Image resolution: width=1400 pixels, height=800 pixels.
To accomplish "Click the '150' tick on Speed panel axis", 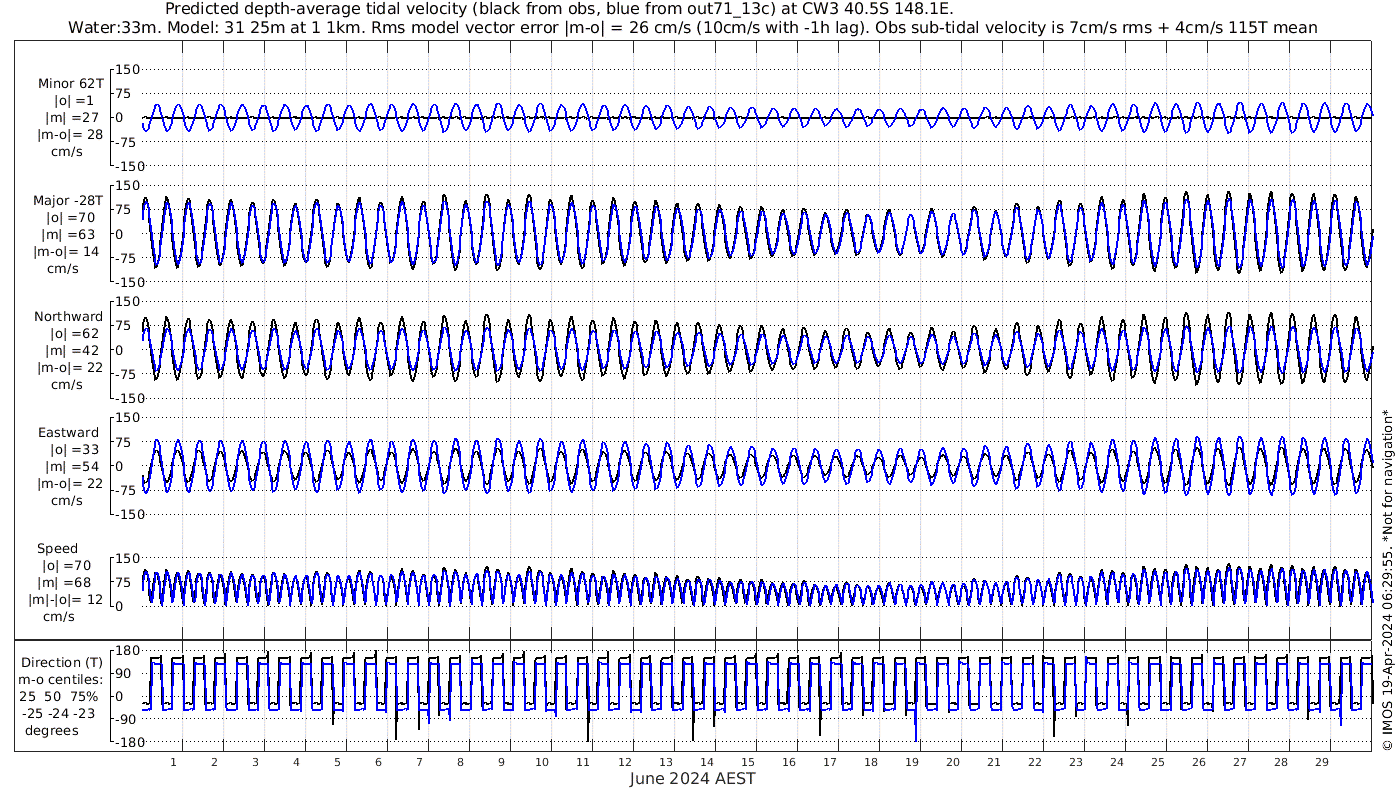I will pos(127,558).
